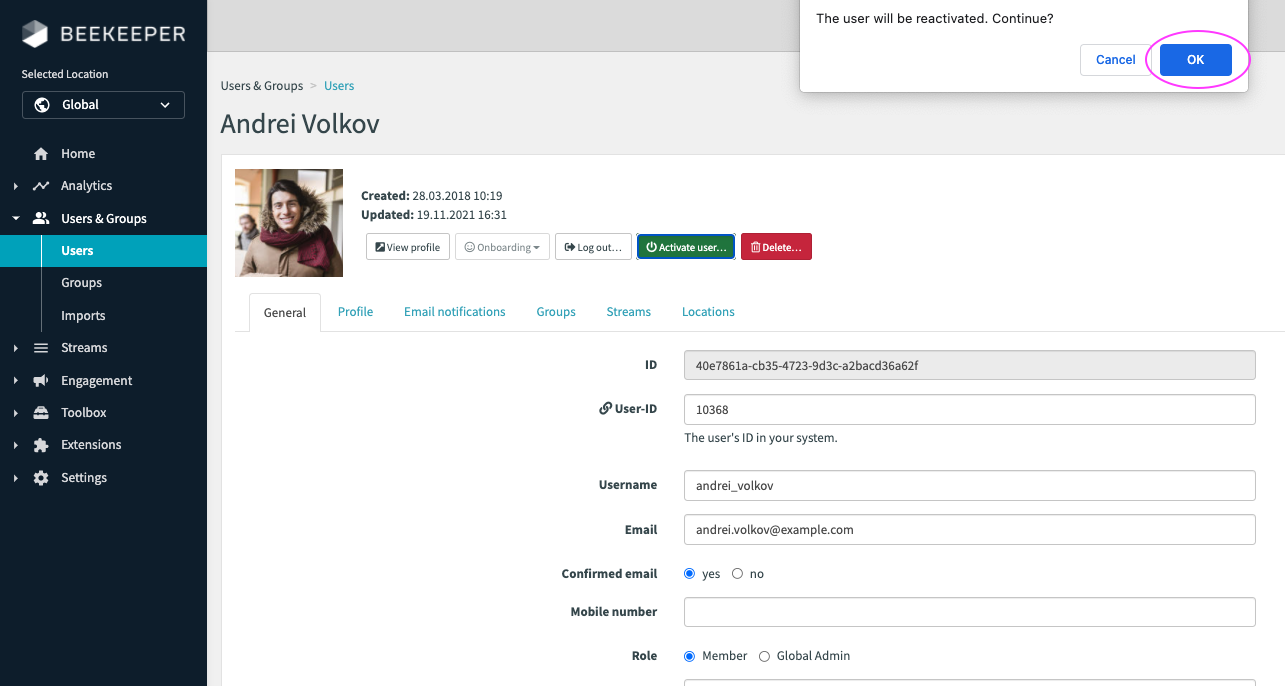Screen dimensions: 1285x686
Task: Select the Member role radio button
Action: 689,656
